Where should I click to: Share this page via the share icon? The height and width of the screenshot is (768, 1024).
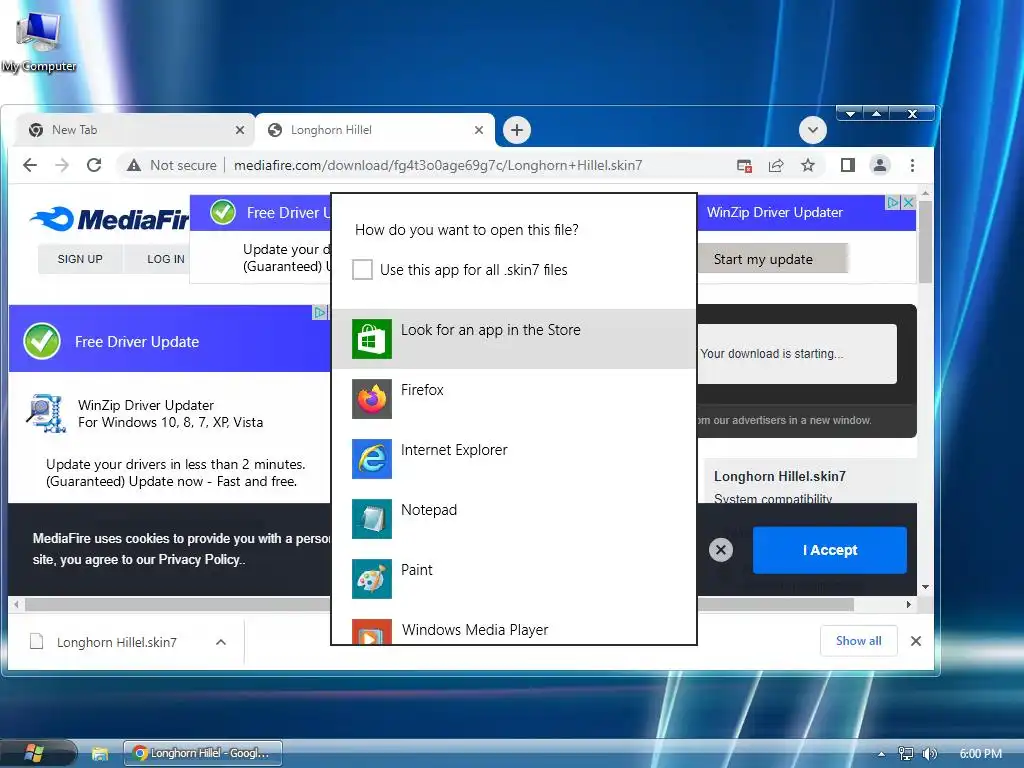click(776, 165)
